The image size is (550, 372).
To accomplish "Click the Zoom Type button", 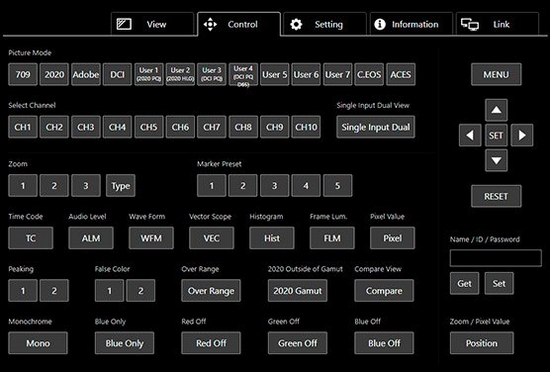I will coord(120,185).
